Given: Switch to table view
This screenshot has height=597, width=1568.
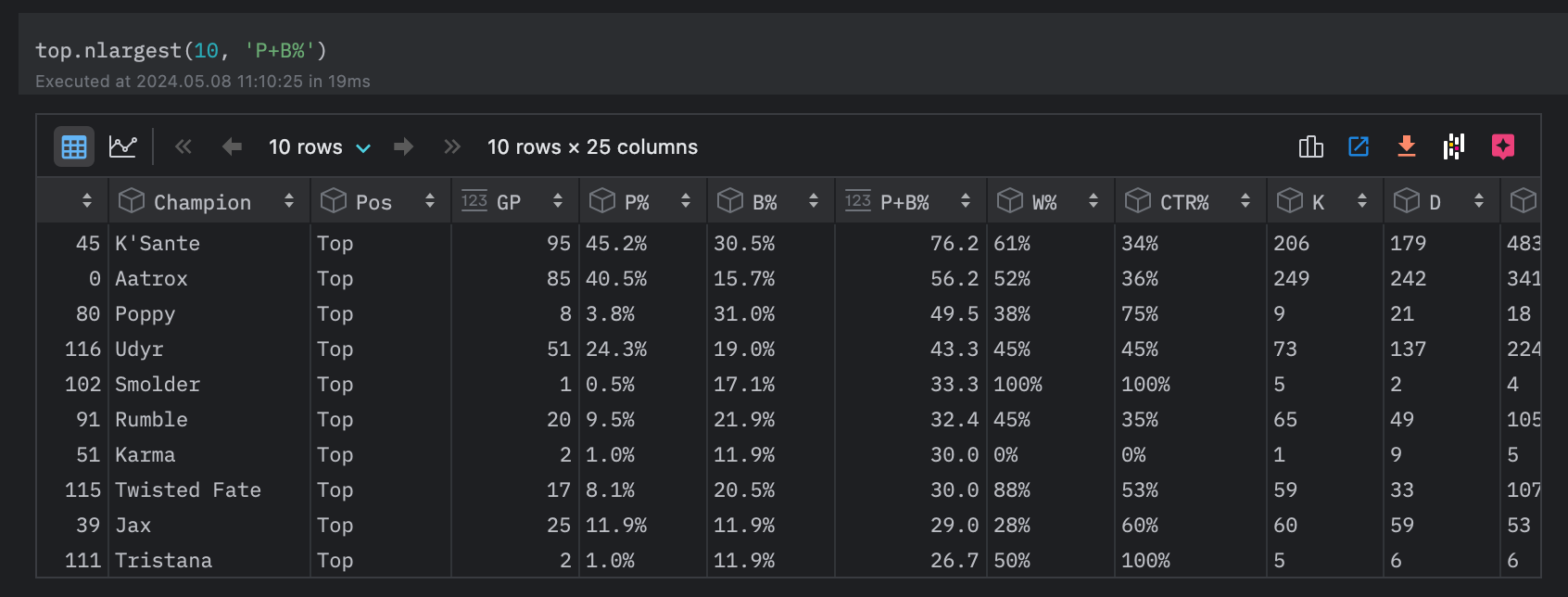Looking at the screenshot, I should pyautogui.click(x=74, y=146).
